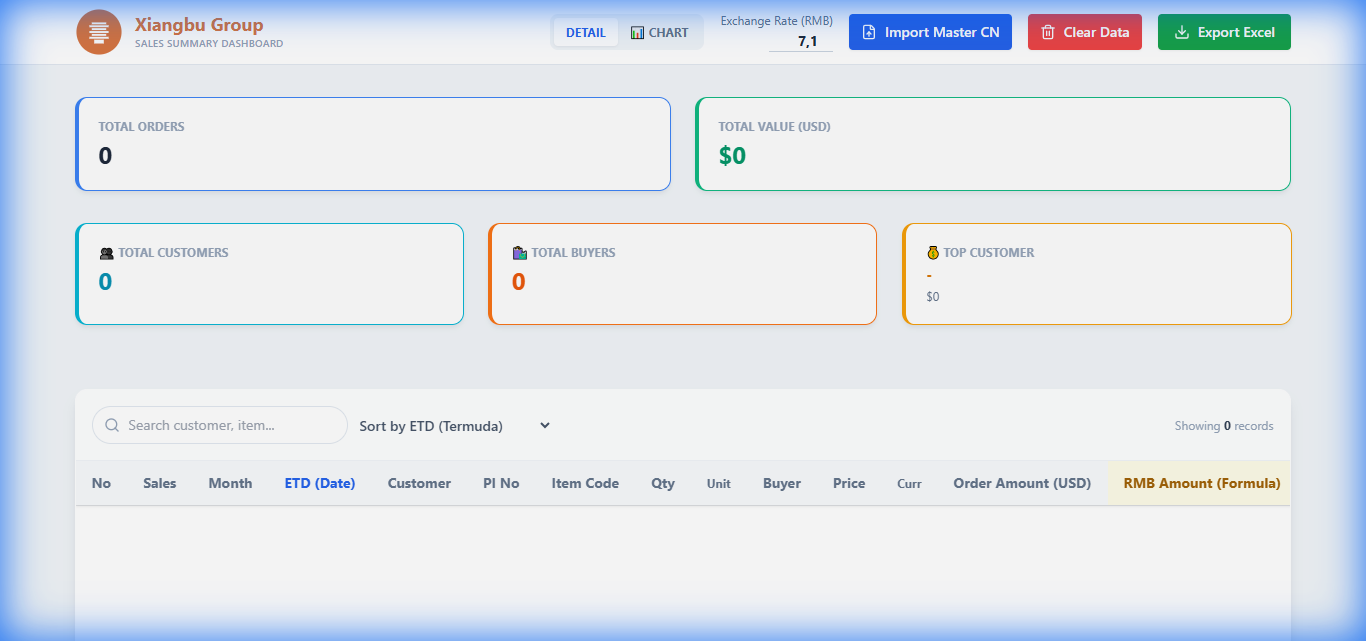This screenshot has width=1366, height=641.
Task: Switch to the CHART view tab
Action: tap(660, 32)
